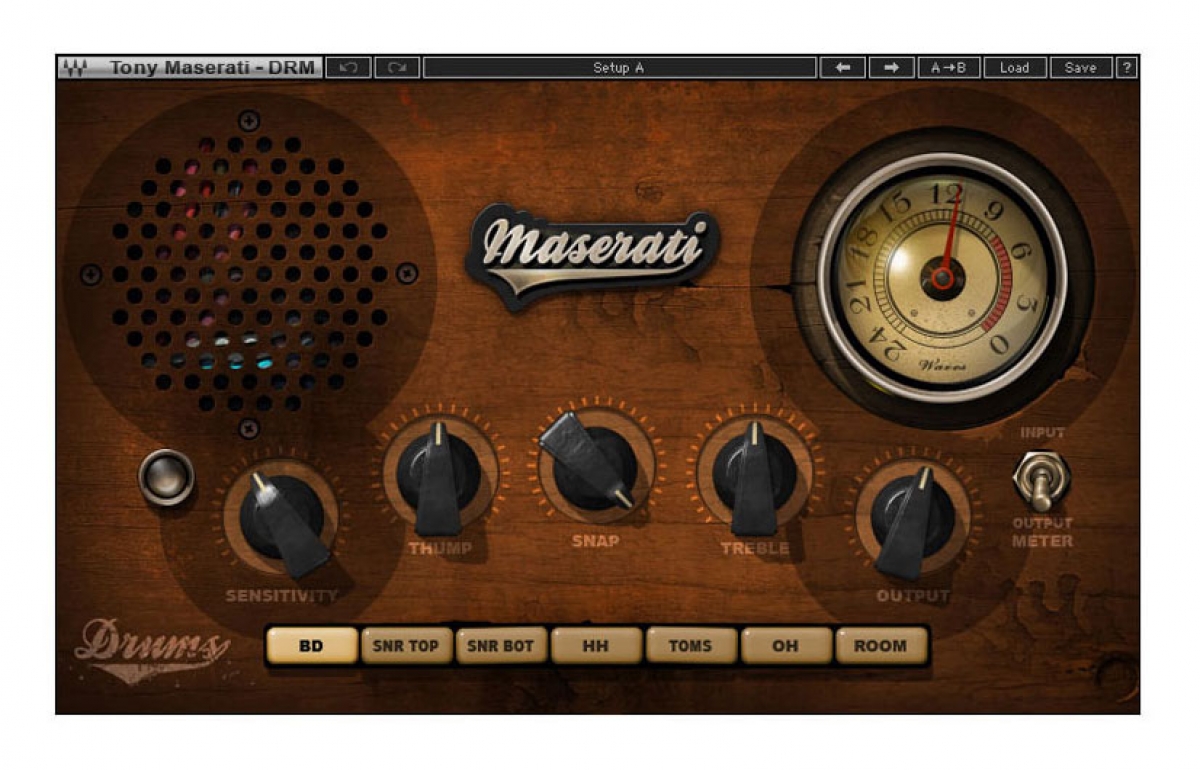1200x770 pixels.
Task: Redo the change with the redo arrow
Action: point(397,68)
